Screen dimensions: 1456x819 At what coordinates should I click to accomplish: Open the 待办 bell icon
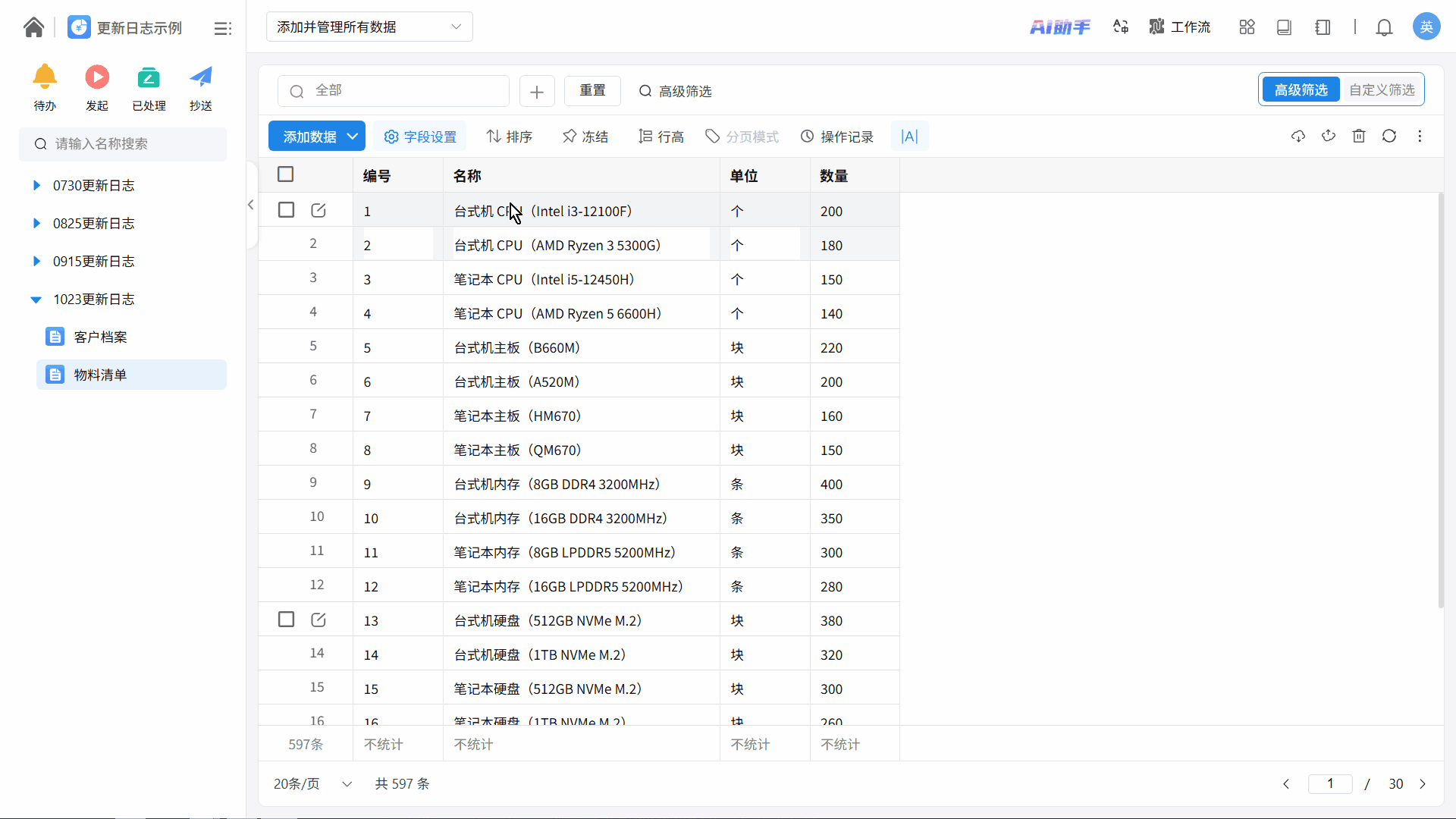coord(45,77)
